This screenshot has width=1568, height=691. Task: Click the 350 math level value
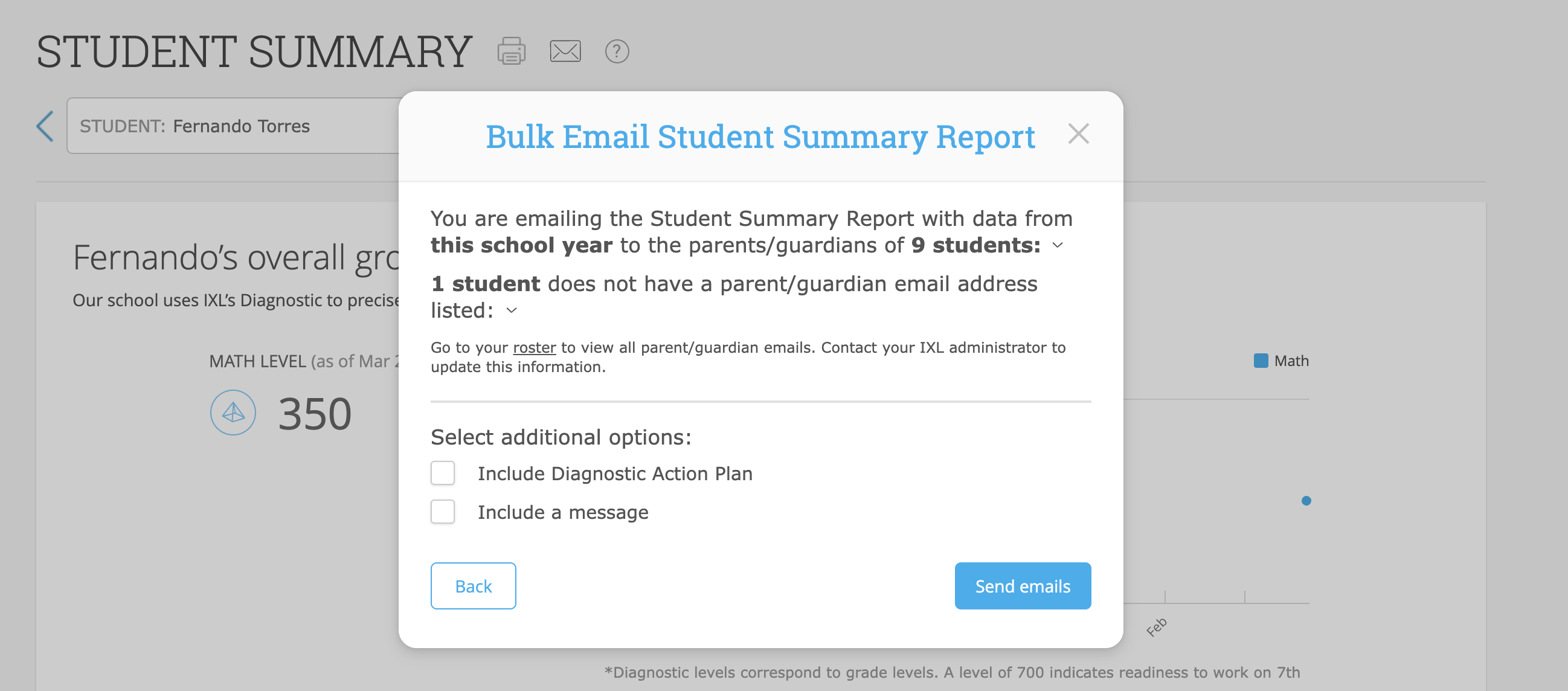coord(314,413)
